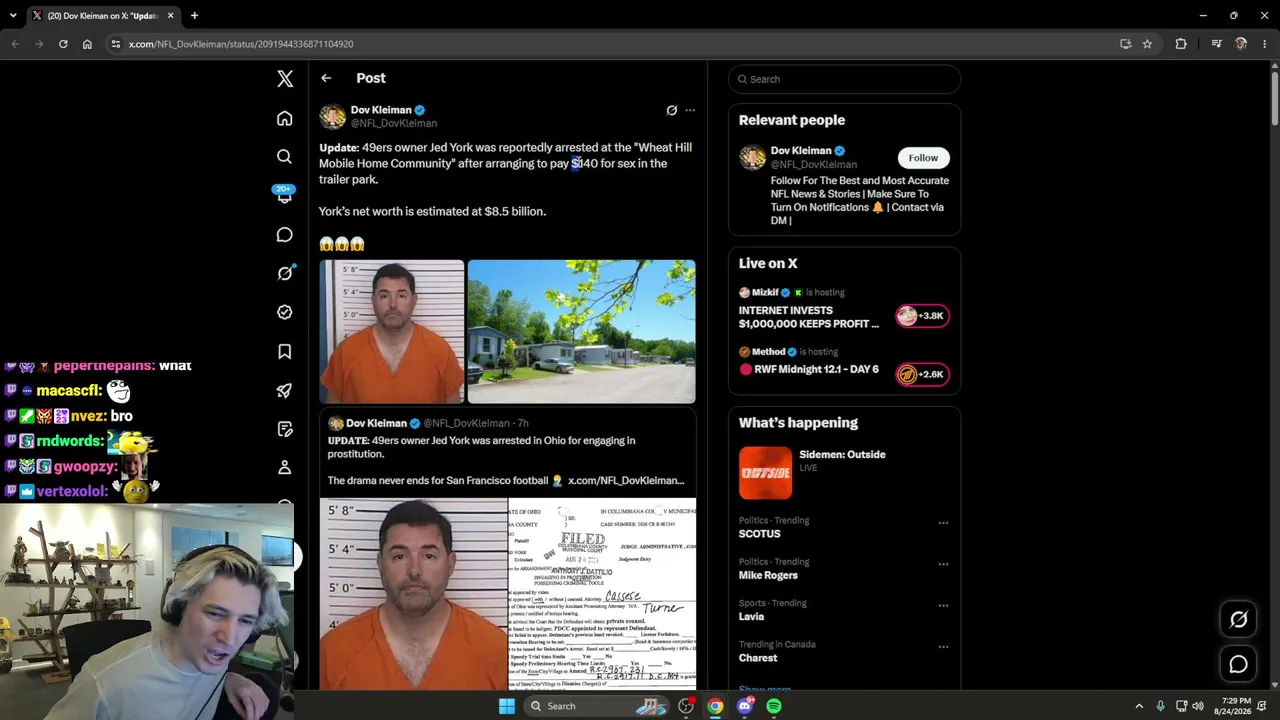1280x720 pixels.
Task: View site information in the address bar
Action: click(x=116, y=44)
